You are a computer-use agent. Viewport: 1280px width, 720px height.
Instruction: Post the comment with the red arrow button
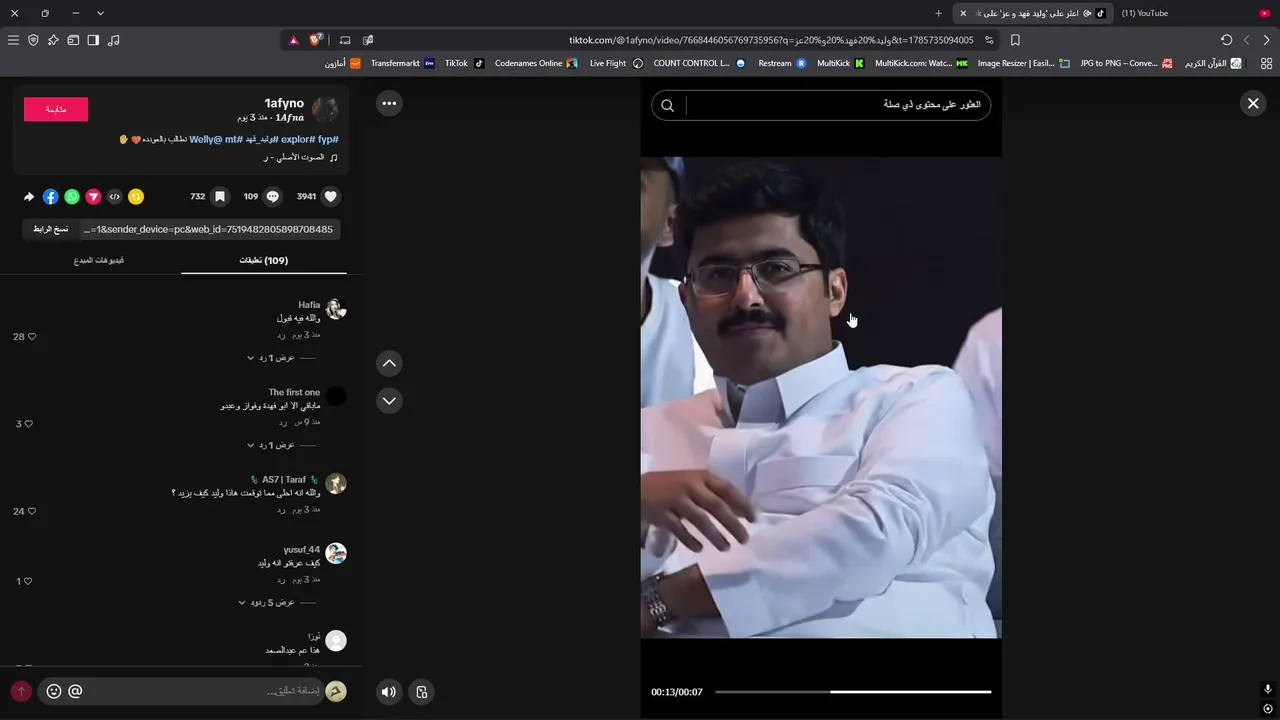(21, 691)
